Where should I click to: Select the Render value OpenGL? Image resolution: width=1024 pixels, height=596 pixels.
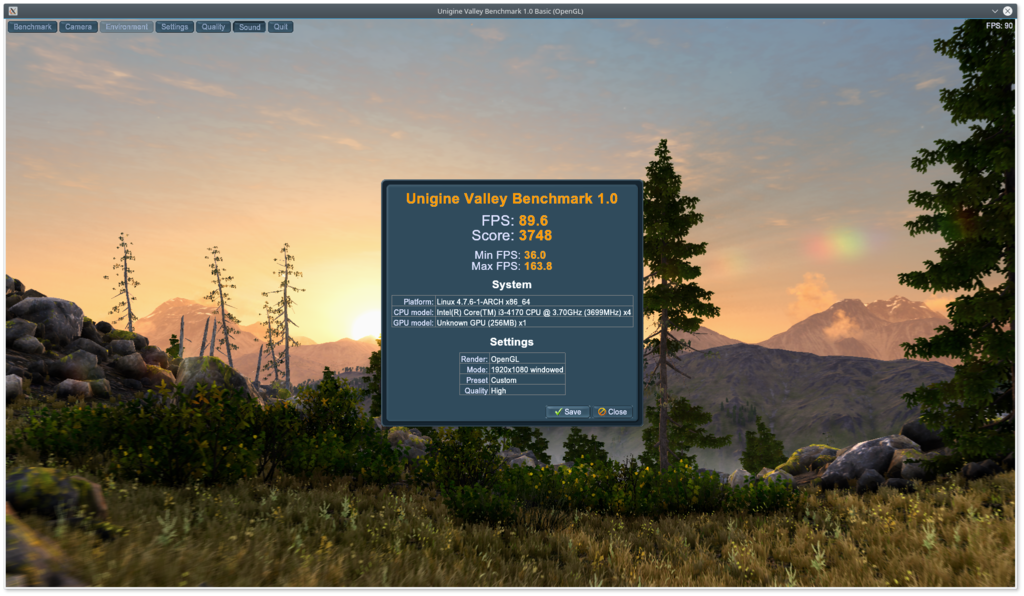(505, 360)
